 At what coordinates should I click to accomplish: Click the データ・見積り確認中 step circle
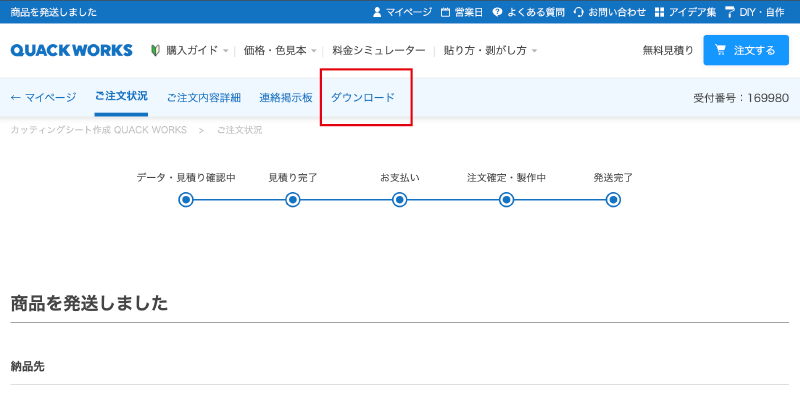tap(186, 200)
